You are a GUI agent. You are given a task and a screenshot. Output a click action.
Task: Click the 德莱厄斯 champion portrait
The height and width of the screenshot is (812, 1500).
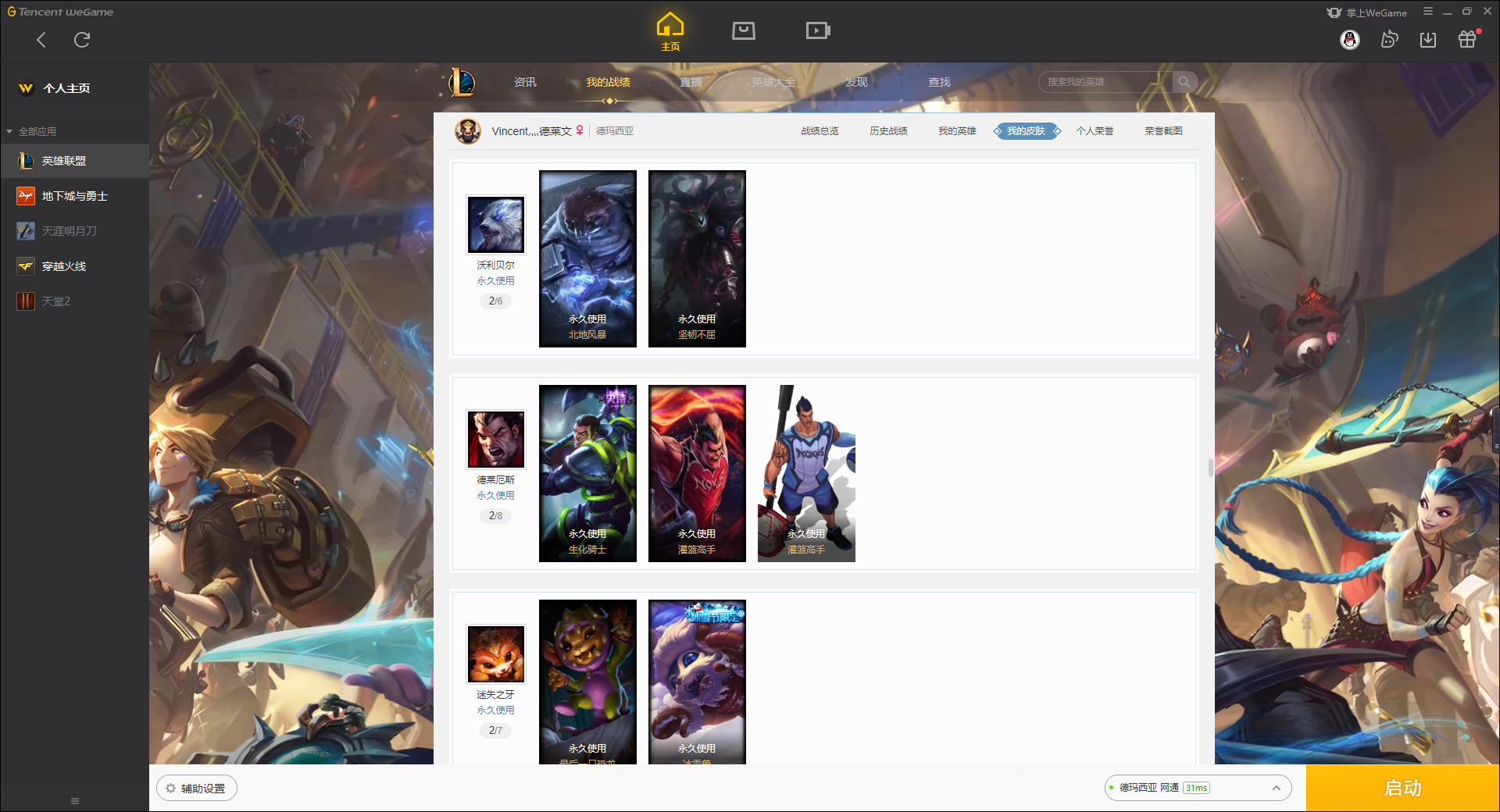click(496, 440)
